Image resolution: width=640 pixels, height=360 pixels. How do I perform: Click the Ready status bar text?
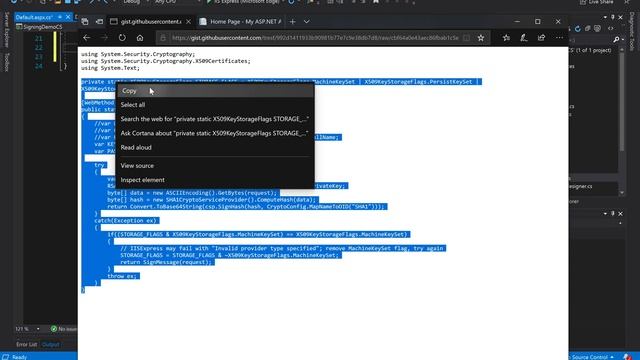click(x=19, y=357)
